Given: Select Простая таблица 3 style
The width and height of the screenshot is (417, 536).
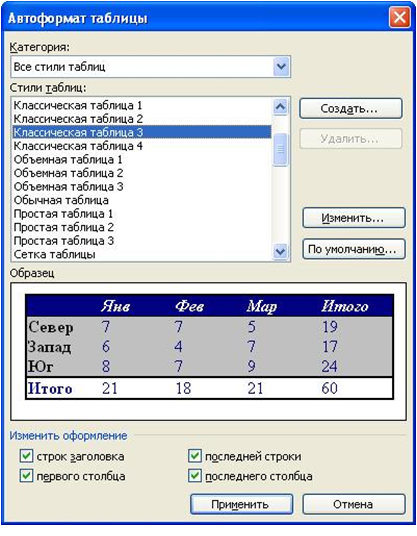Looking at the screenshot, I should 64,241.
